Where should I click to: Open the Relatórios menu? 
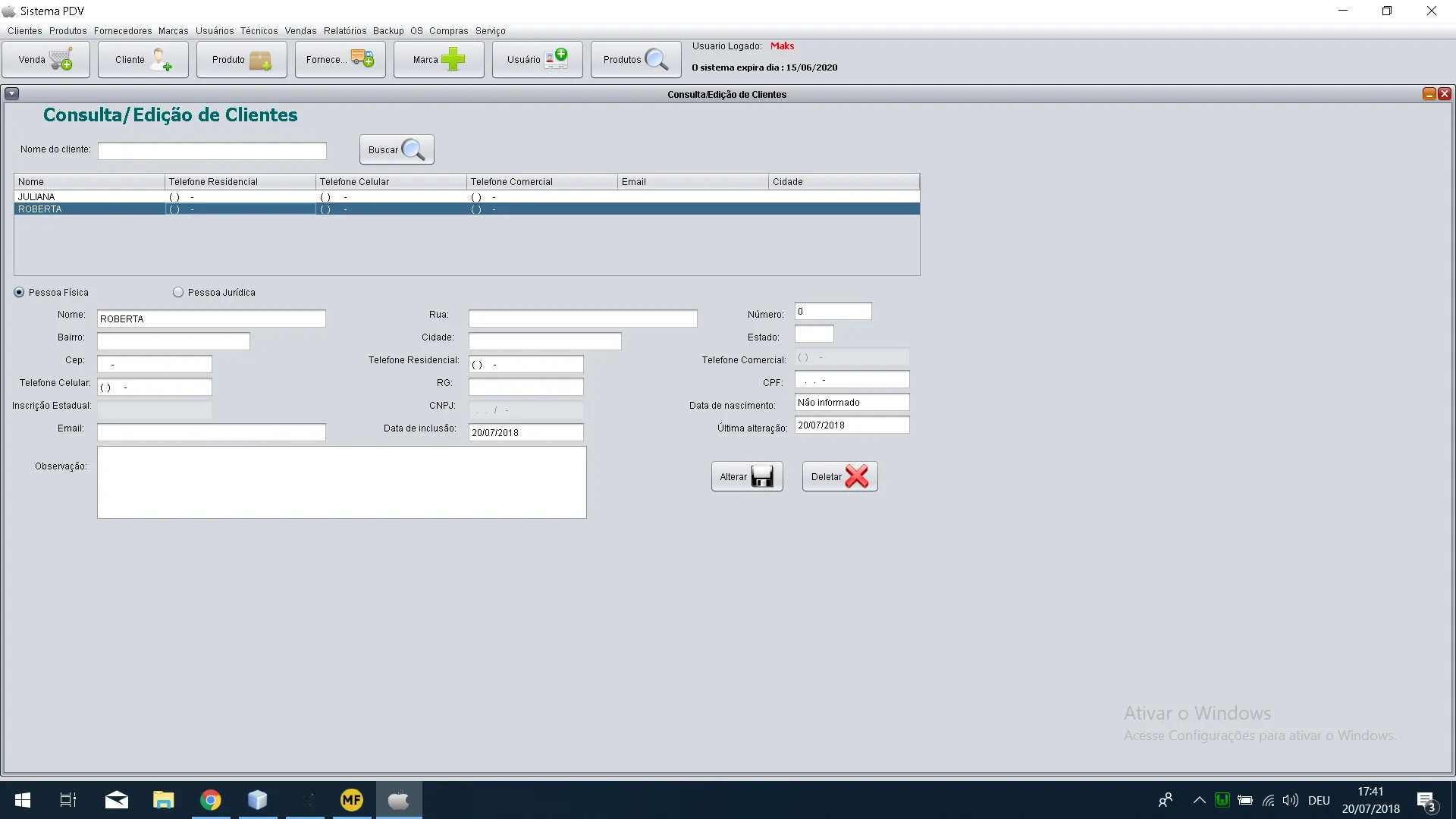click(x=345, y=31)
